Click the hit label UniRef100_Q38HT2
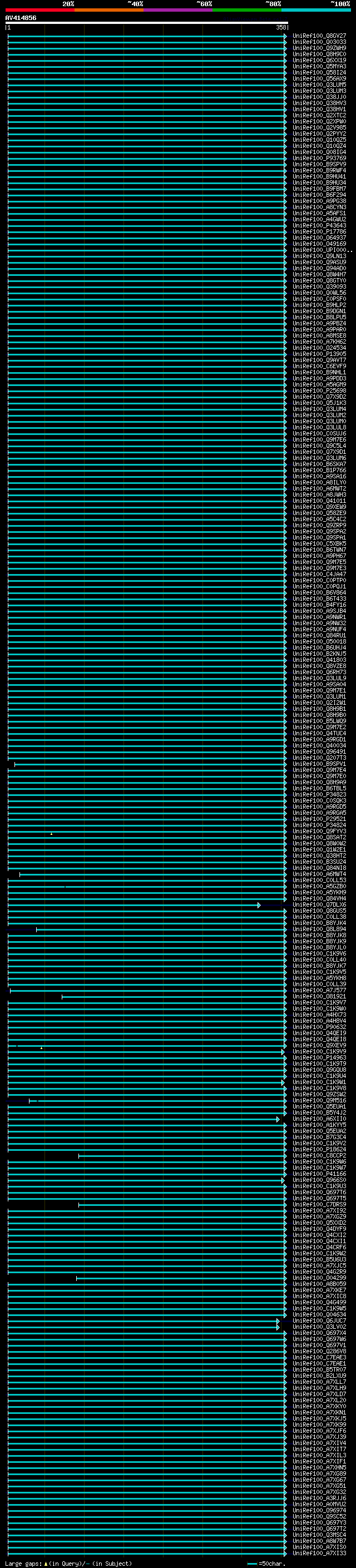This screenshot has height=1568, width=356. click(319, 855)
